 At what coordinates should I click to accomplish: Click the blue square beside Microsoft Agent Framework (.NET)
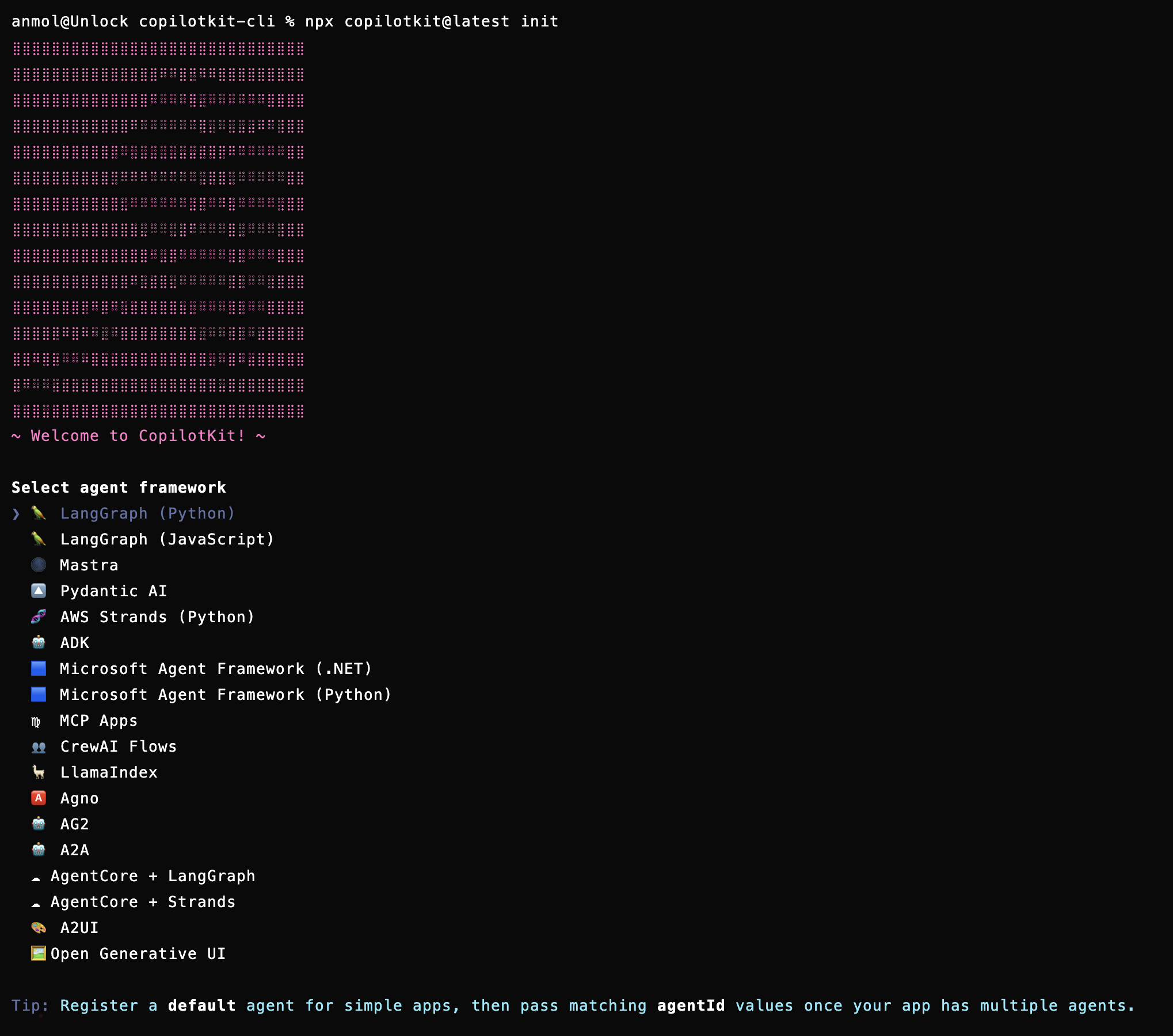[39, 668]
